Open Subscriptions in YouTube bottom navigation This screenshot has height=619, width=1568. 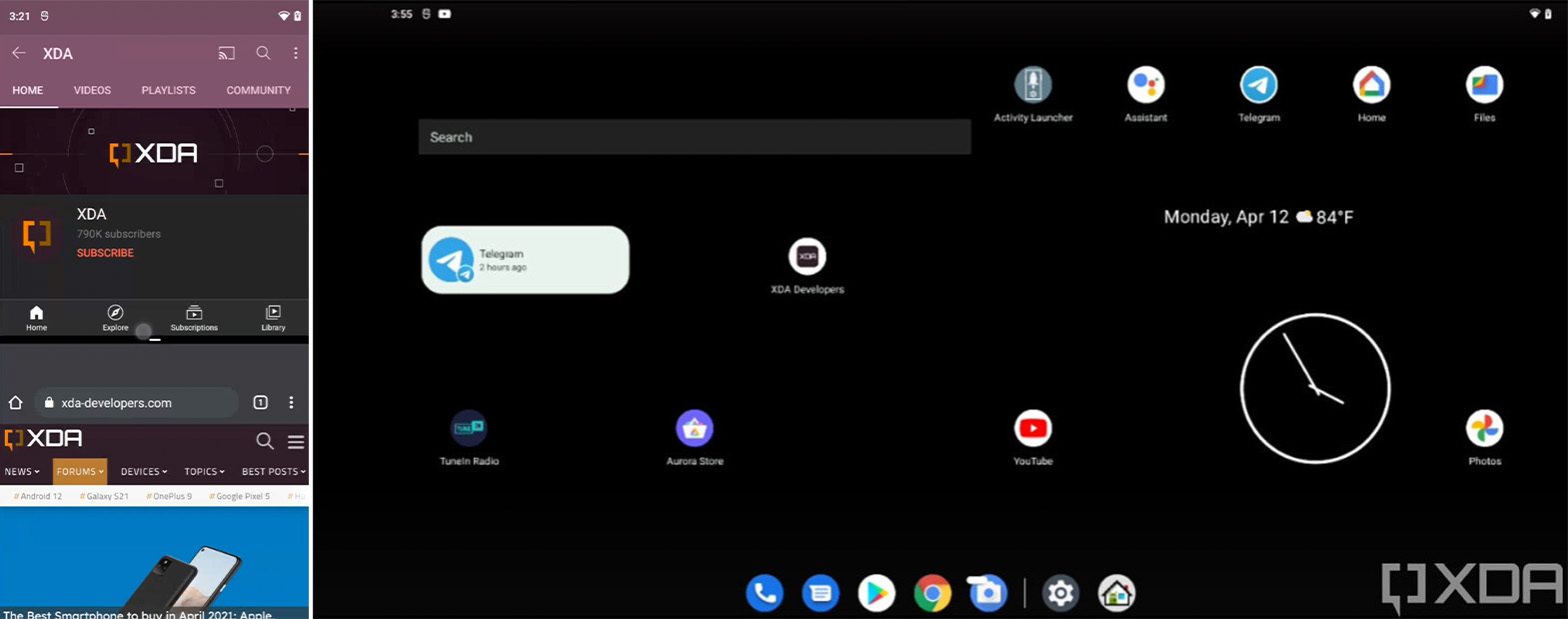[x=194, y=318]
